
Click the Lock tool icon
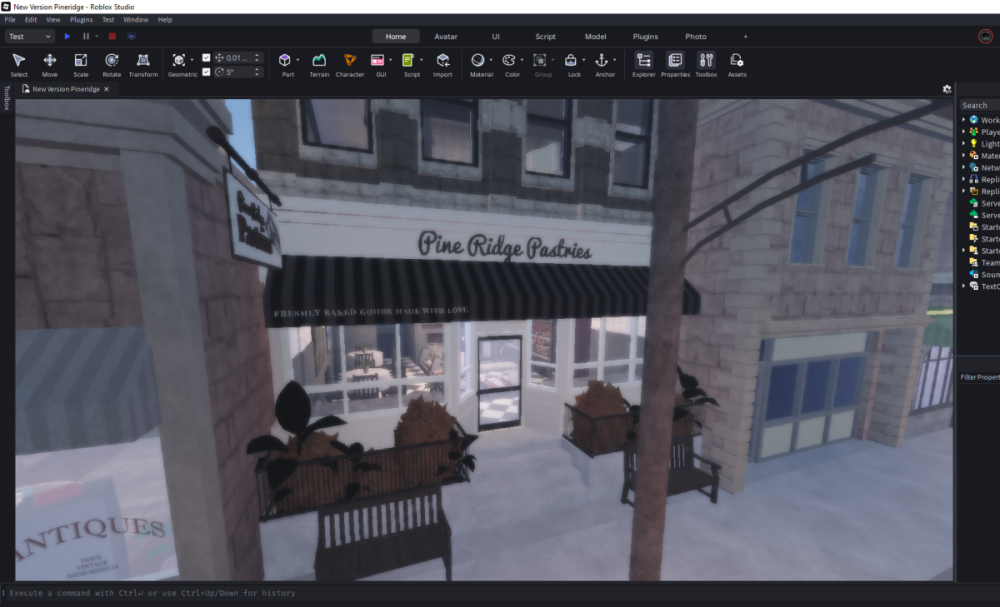571,60
